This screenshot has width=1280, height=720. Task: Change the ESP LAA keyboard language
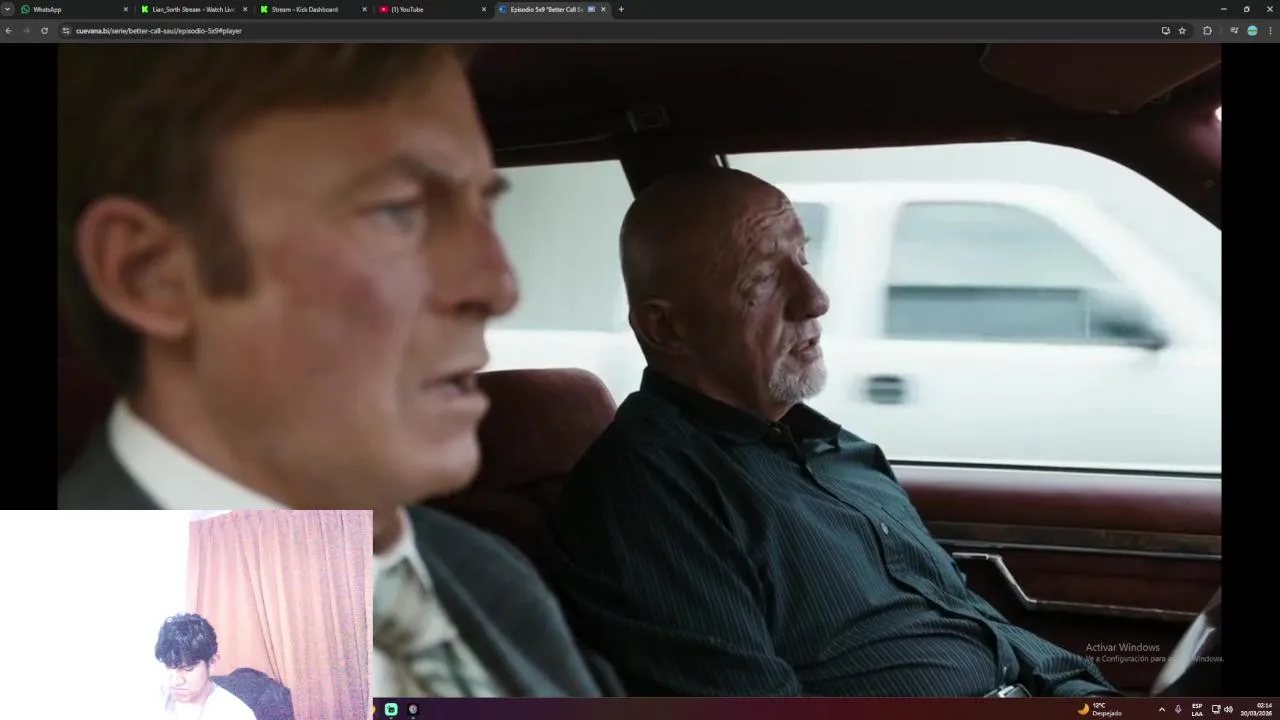(x=1197, y=709)
